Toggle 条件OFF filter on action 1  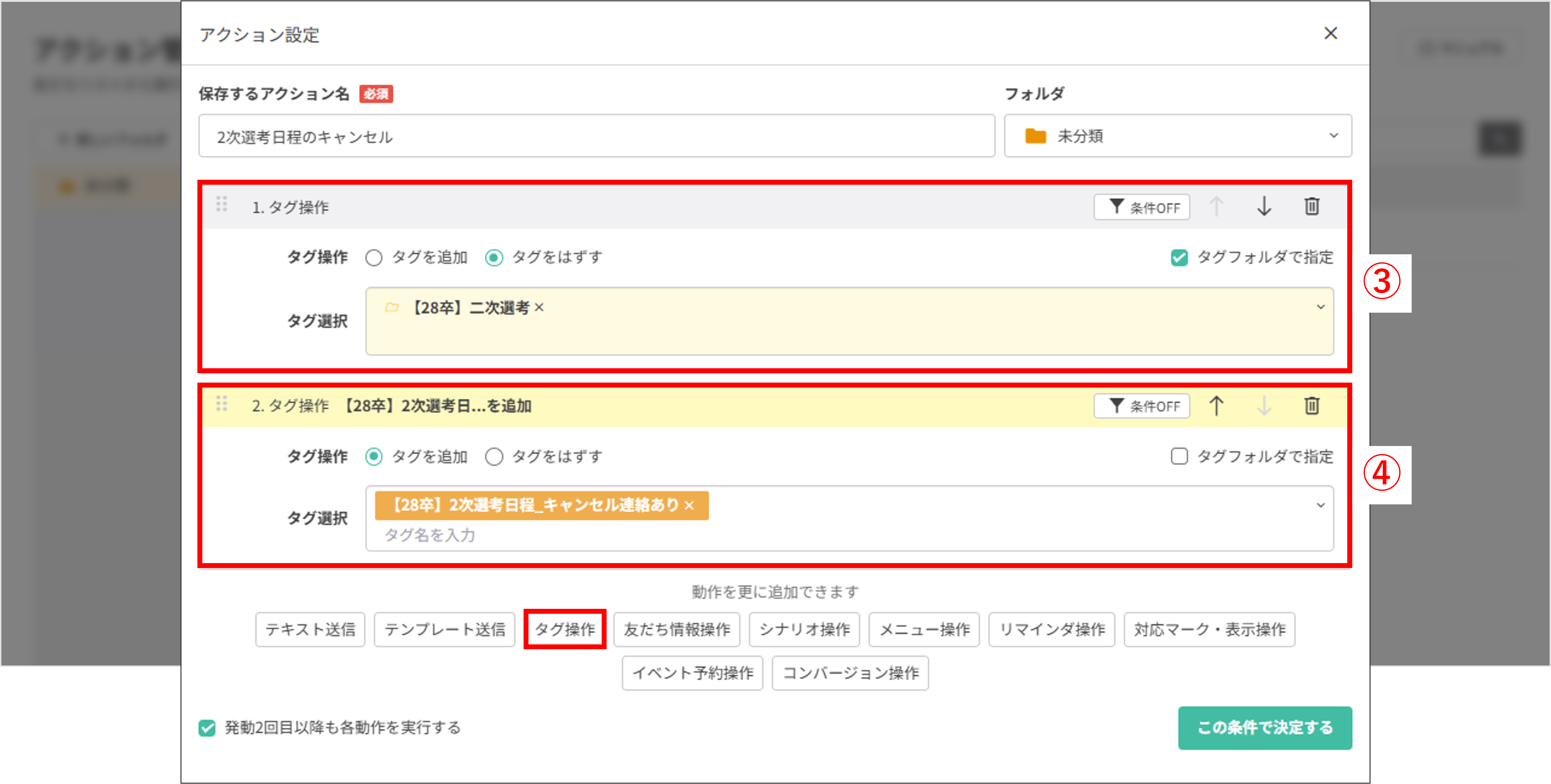(x=1141, y=208)
